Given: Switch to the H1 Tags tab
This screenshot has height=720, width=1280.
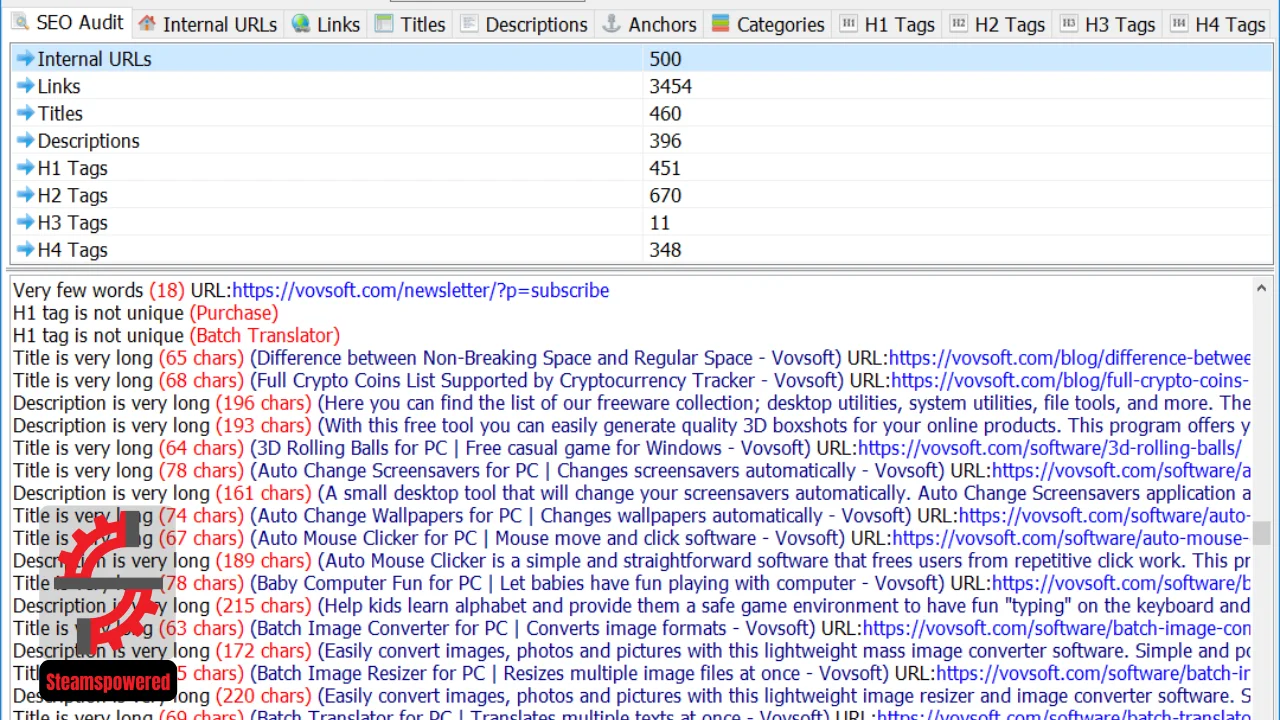Looking at the screenshot, I should [x=887, y=24].
